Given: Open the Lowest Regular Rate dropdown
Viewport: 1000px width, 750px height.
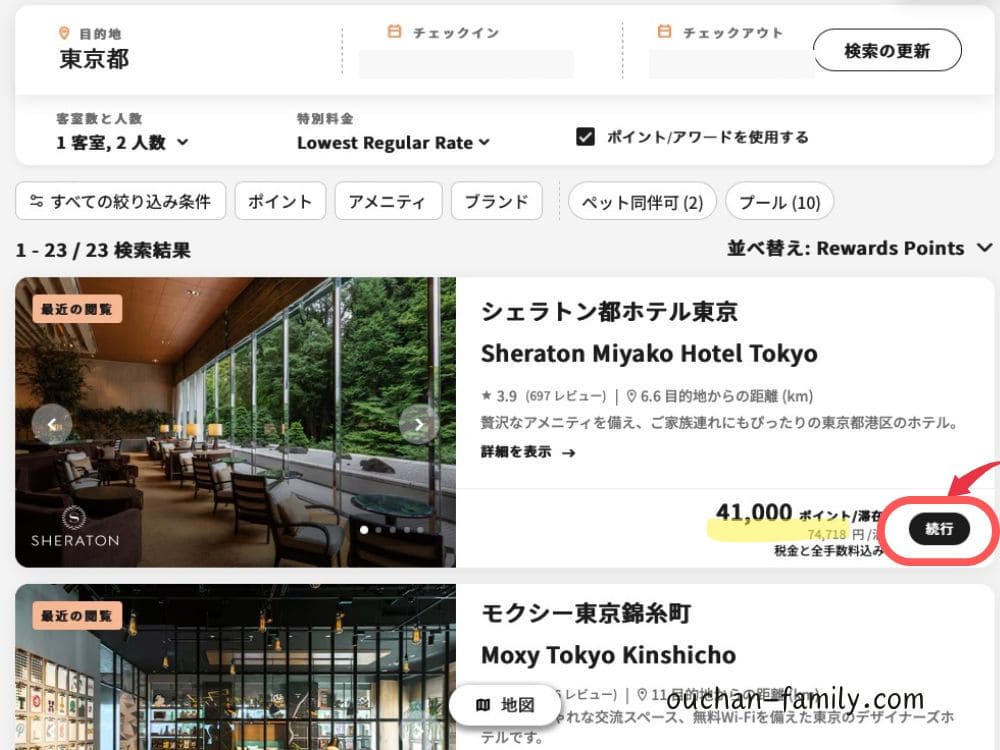Looking at the screenshot, I should 393,142.
